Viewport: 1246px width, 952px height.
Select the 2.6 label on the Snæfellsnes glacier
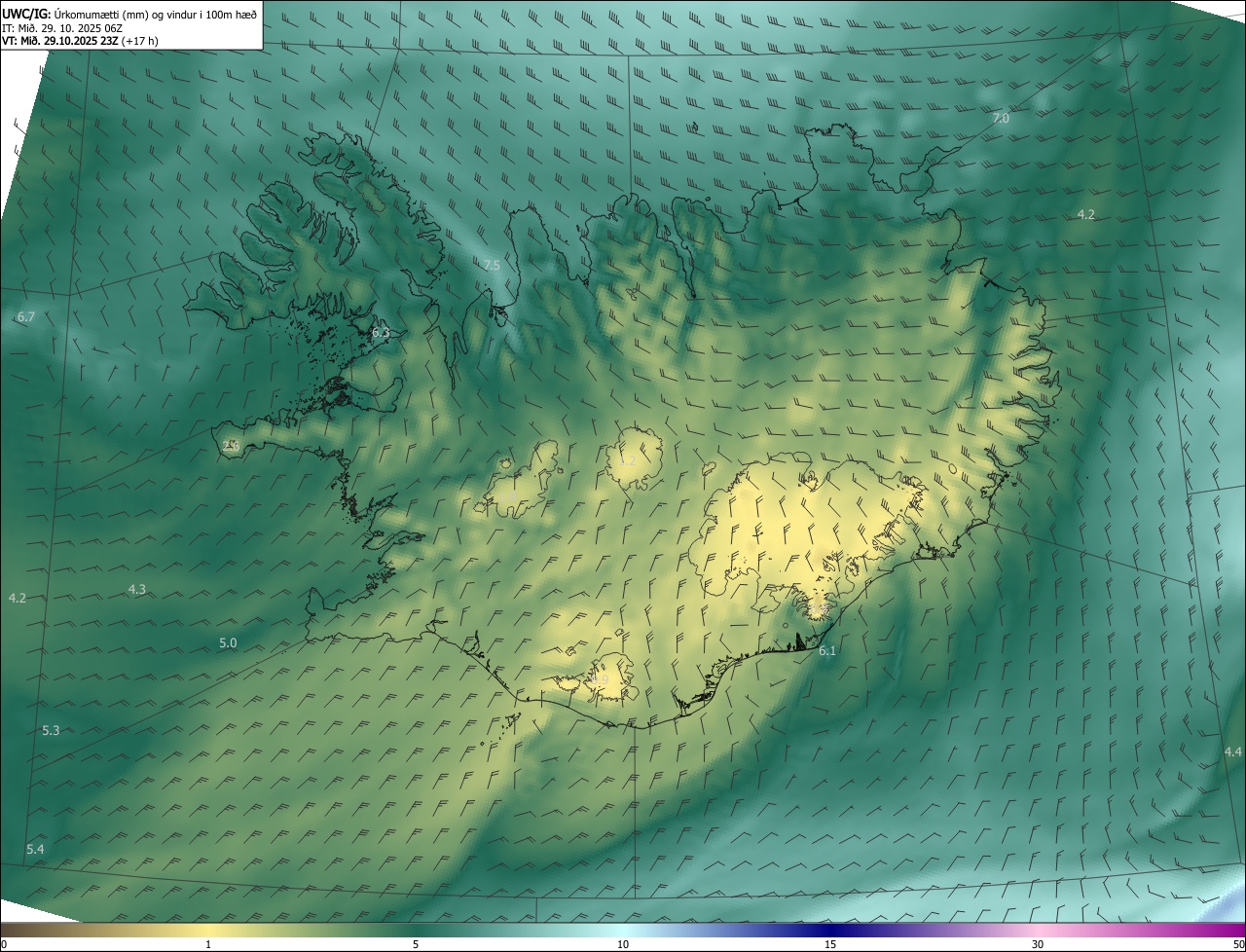tap(232, 445)
